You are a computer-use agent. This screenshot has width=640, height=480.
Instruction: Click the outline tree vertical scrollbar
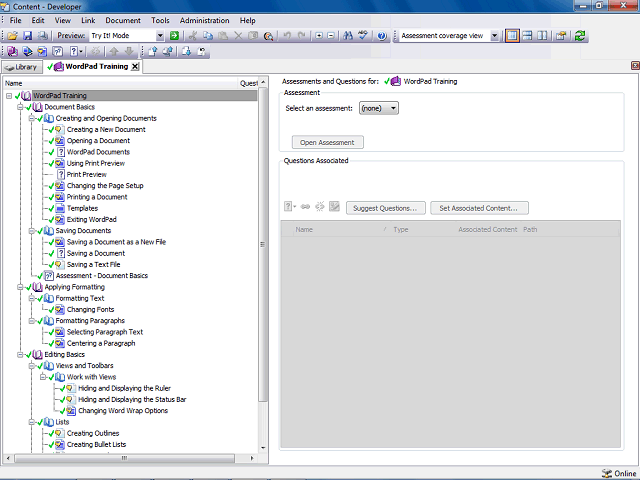263,245
